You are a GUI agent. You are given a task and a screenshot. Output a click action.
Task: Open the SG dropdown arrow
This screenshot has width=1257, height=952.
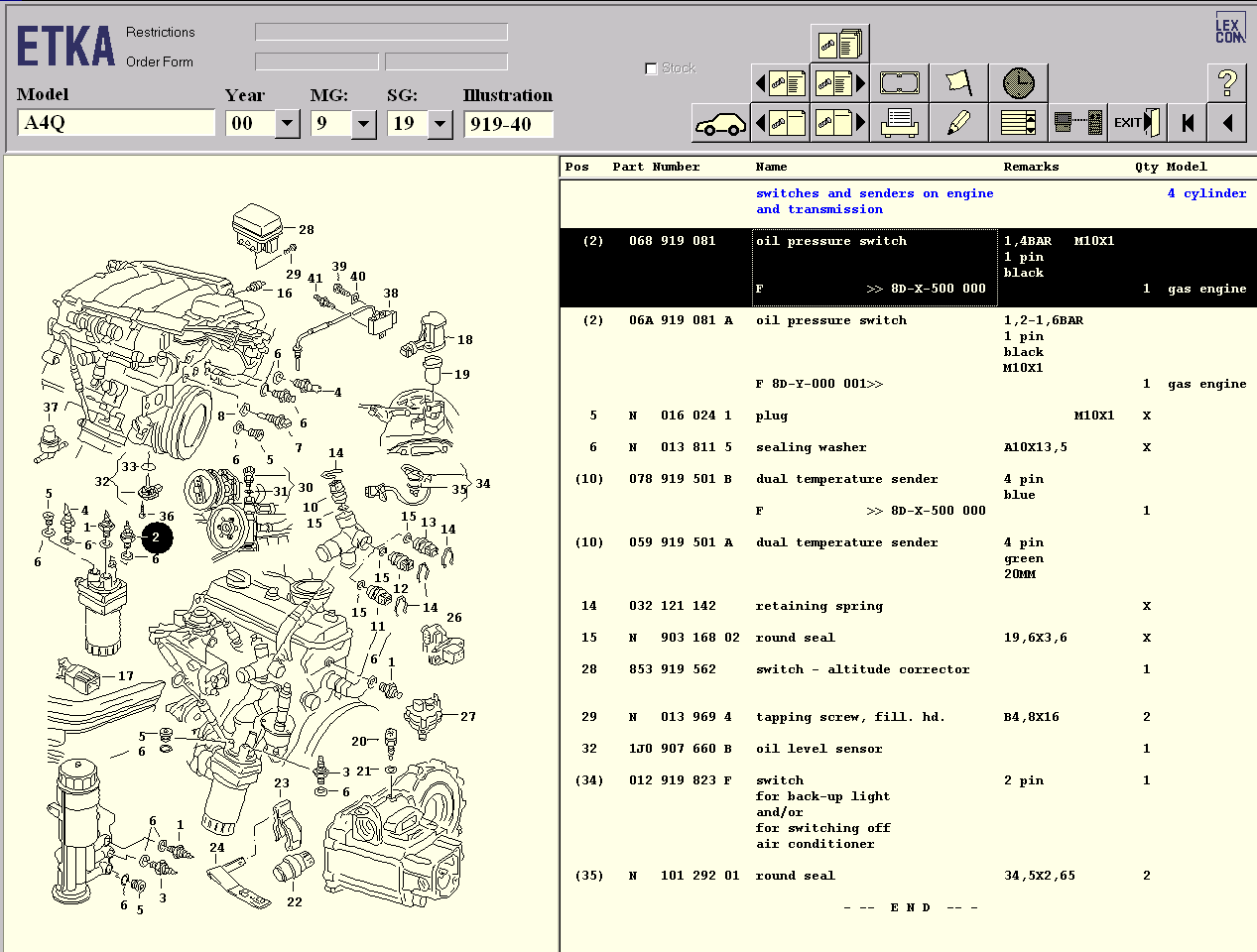point(440,124)
